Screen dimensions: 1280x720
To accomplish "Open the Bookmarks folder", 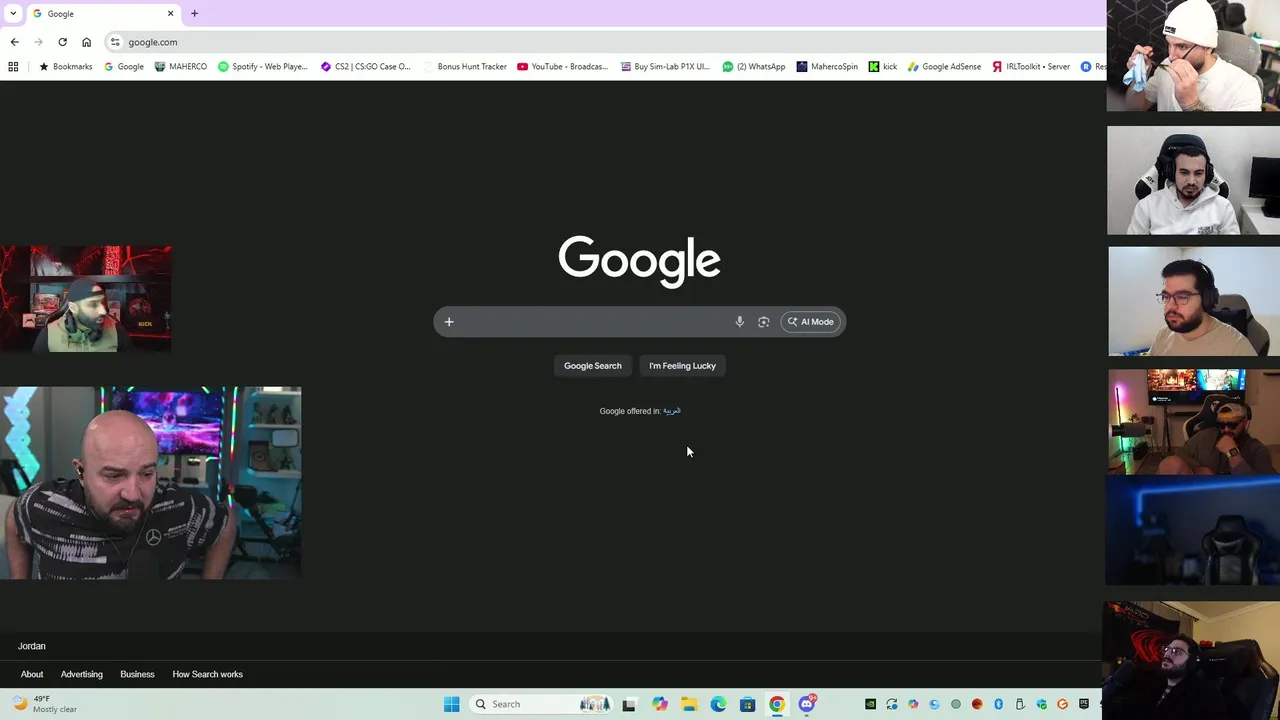I will tap(65, 67).
